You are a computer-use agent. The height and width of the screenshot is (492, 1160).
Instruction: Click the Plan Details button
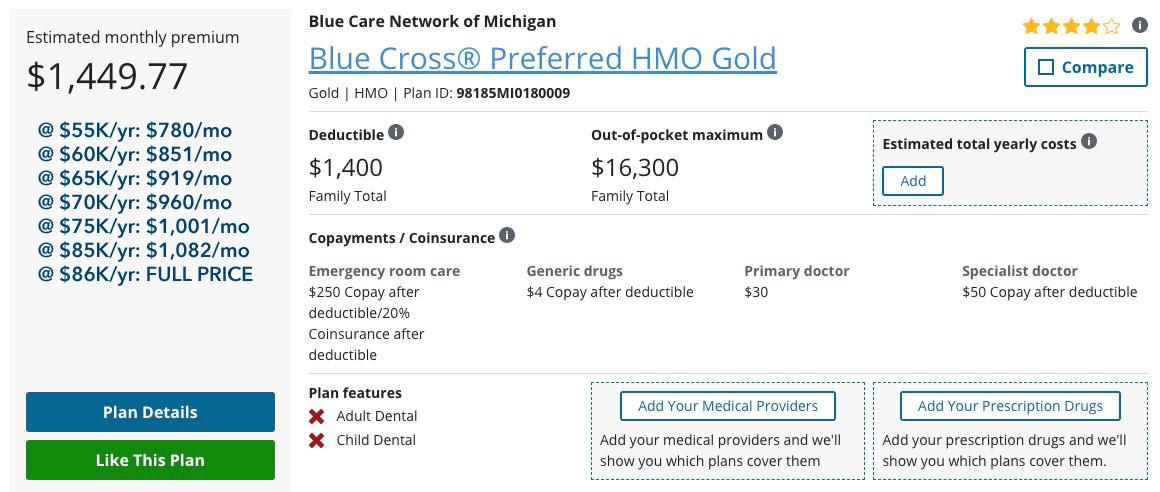[x=150, y=412]
